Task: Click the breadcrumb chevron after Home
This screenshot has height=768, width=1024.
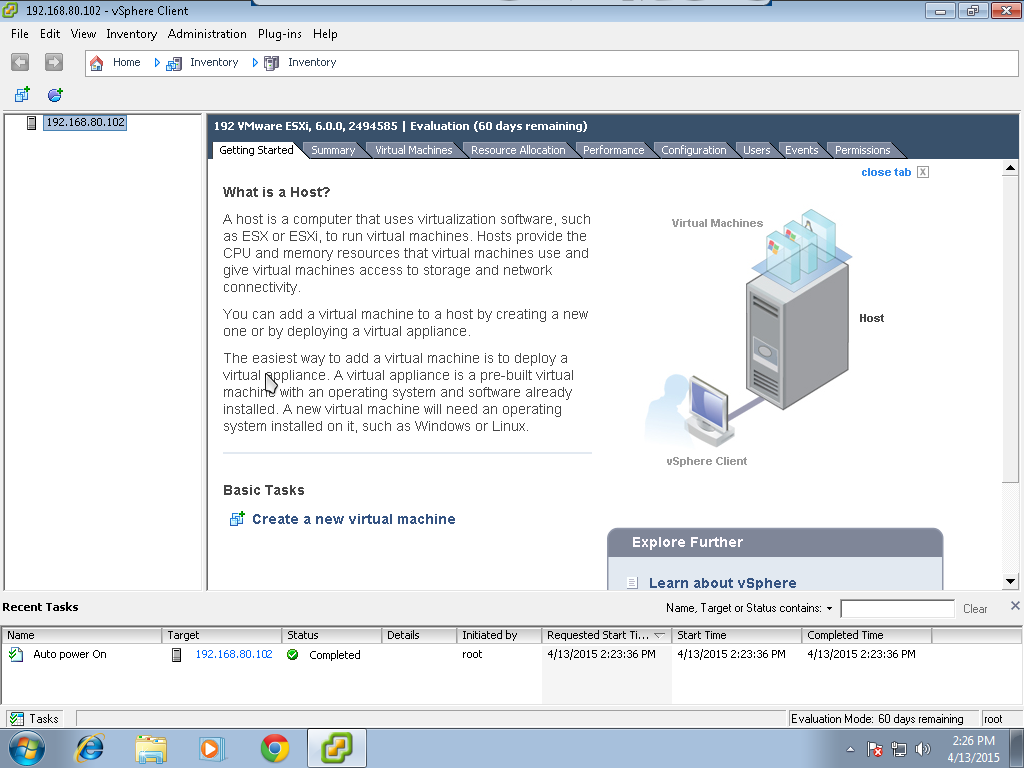Action: pyautogui.click(x=156, y=62)
